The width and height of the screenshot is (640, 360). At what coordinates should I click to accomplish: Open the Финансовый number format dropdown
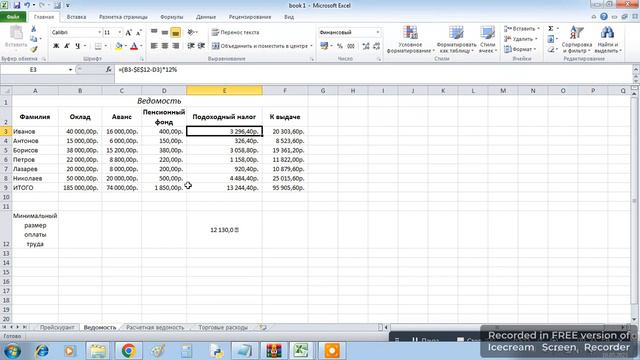pos(378,32)
